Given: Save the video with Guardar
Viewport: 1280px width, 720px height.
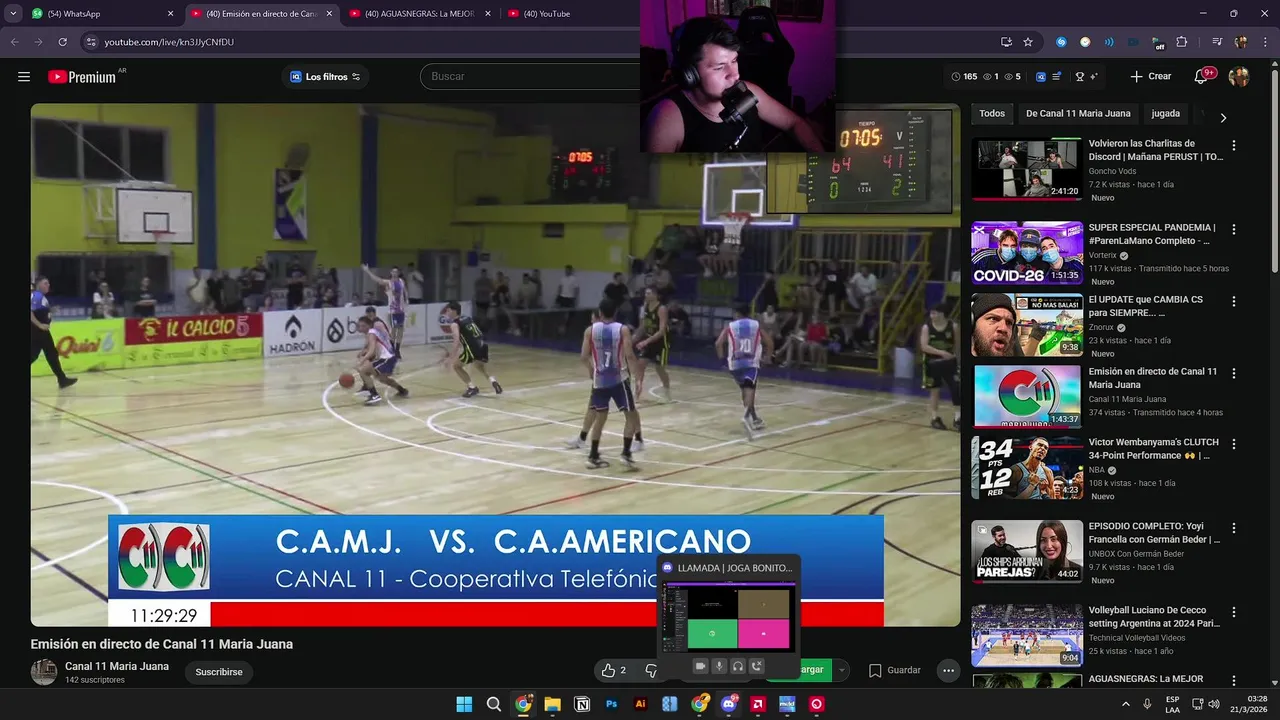Looking at the screenshot, I should click(895, 670).
